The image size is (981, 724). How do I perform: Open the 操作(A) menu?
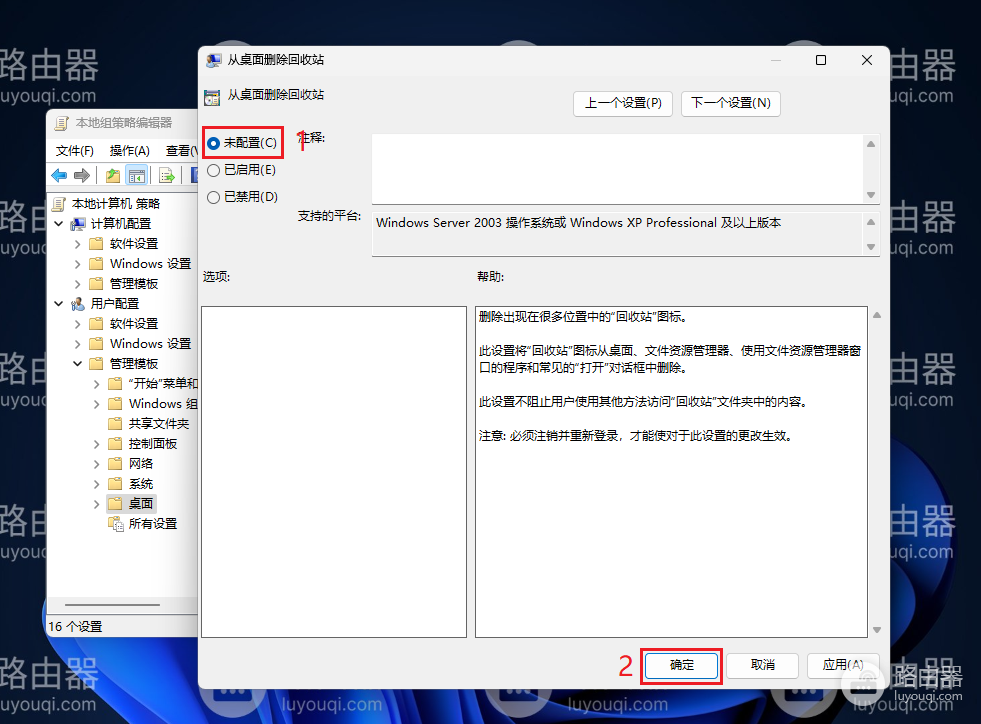(x=130, y=151)
